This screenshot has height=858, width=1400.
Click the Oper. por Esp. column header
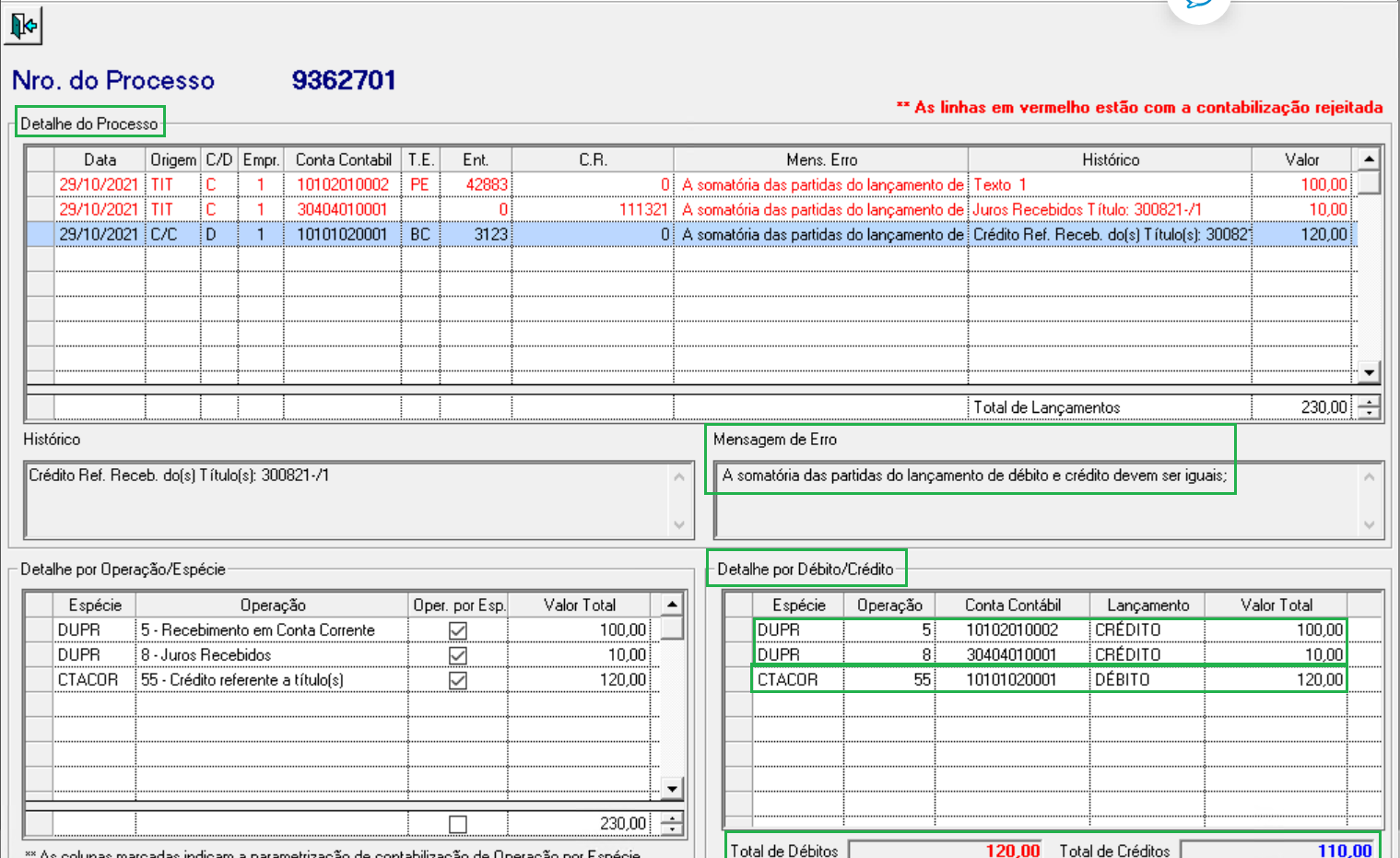[458, 605]
